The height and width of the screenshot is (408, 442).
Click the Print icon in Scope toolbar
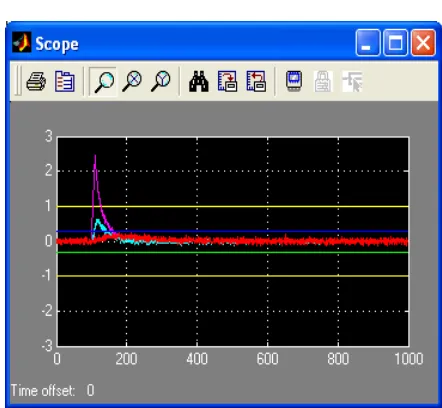click(x=36, y=81)
